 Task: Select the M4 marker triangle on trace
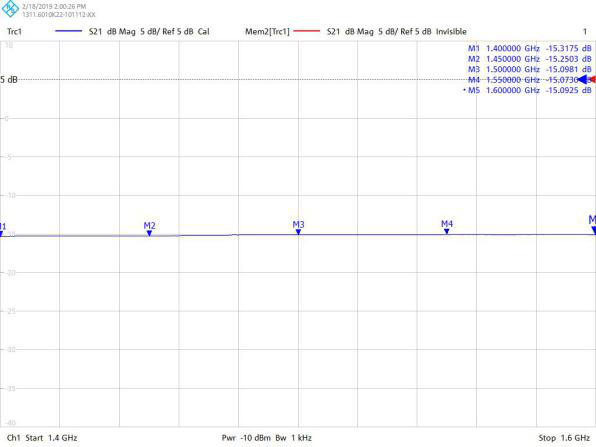447,231
